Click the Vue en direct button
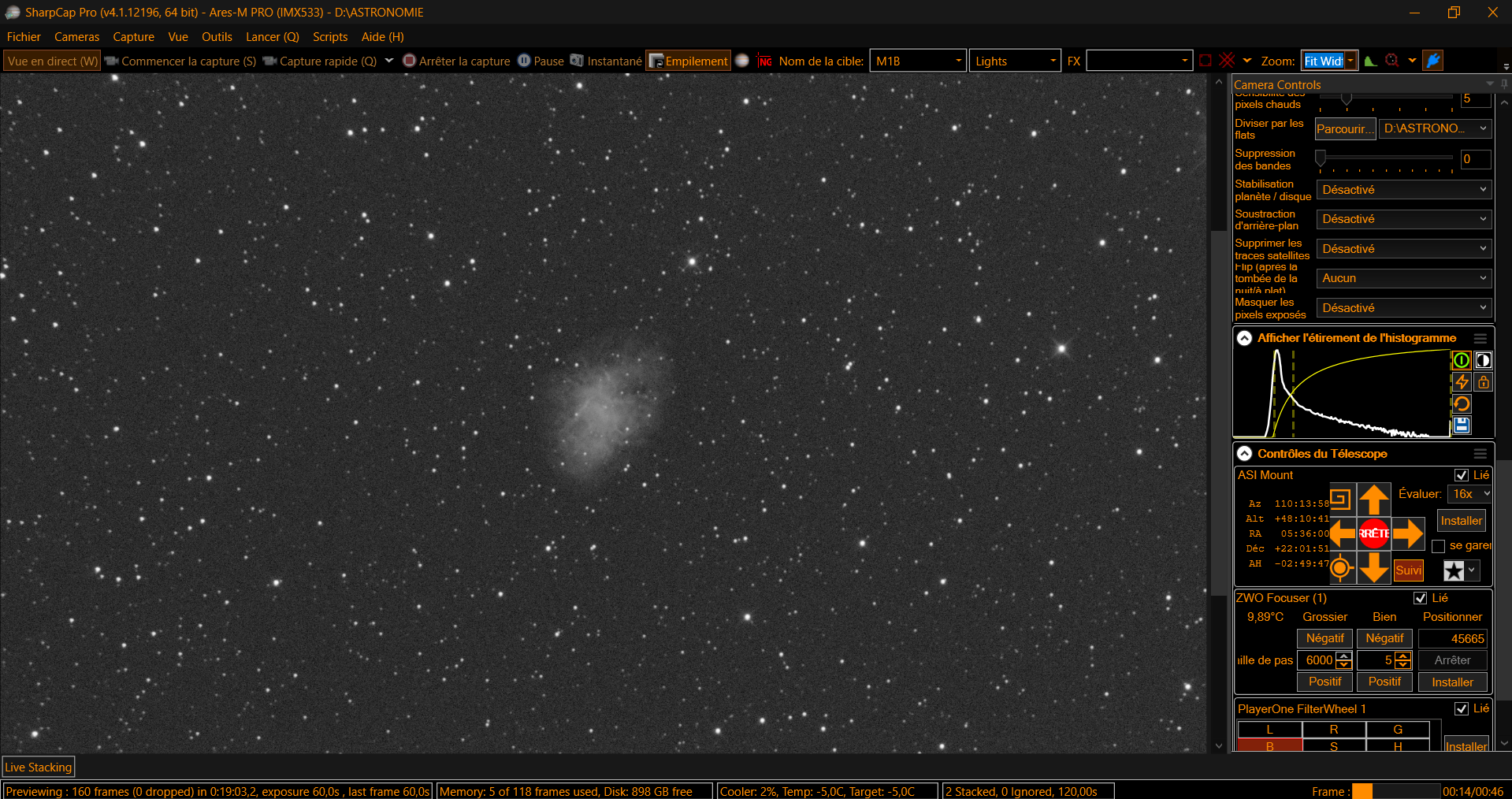This screenshot has height=799, width=1512. point(53,61)
